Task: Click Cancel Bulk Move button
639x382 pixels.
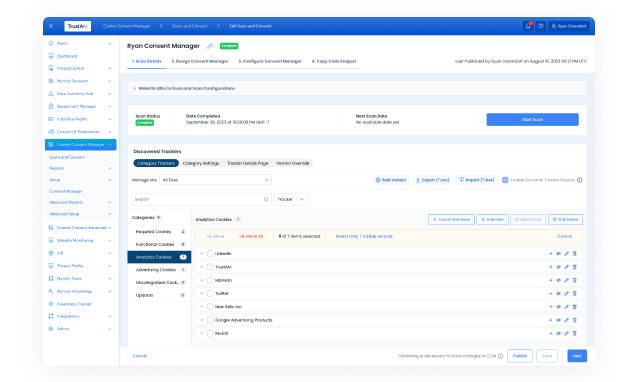Action: pos(451,219)
